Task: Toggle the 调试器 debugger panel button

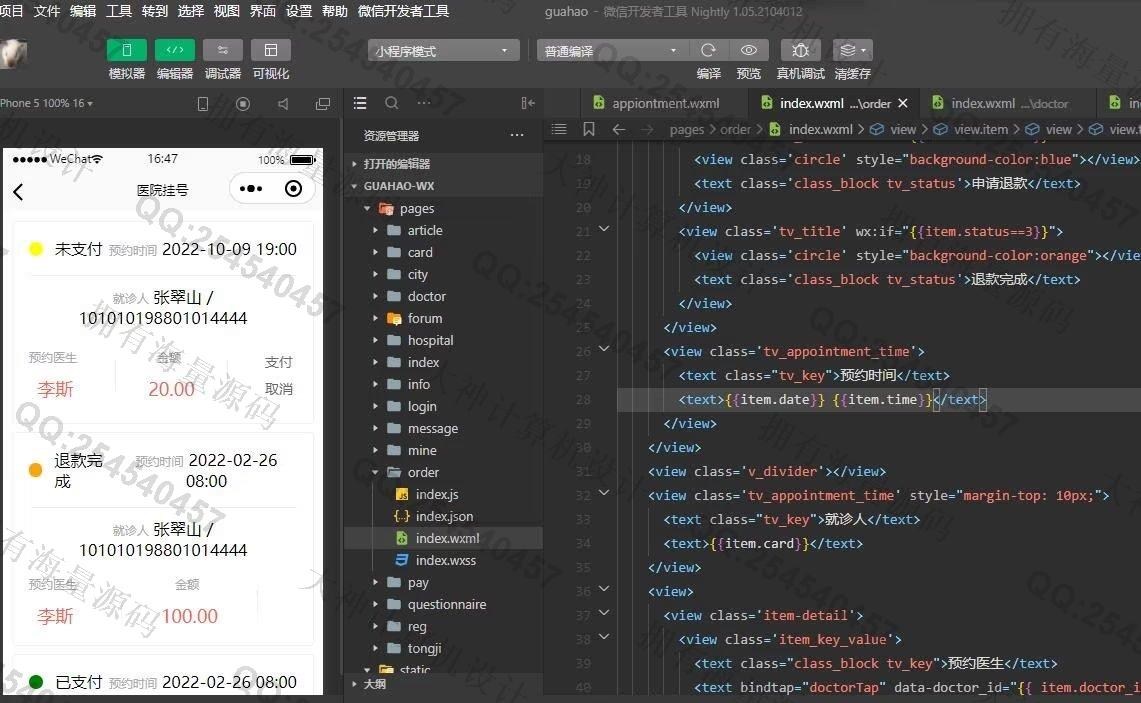Action: [x=223, y=50]
